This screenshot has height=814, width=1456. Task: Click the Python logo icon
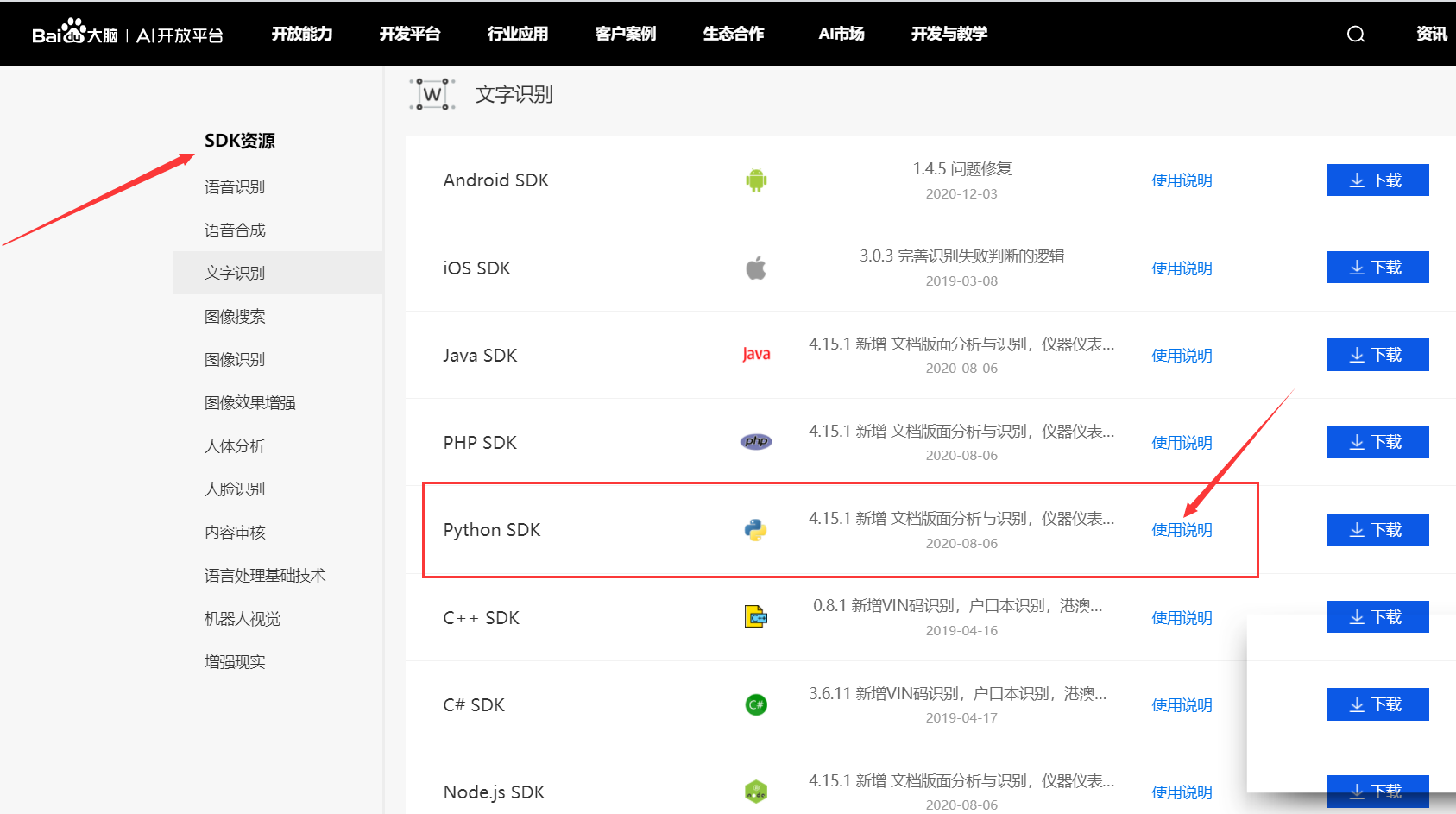(x=756, y=530)
